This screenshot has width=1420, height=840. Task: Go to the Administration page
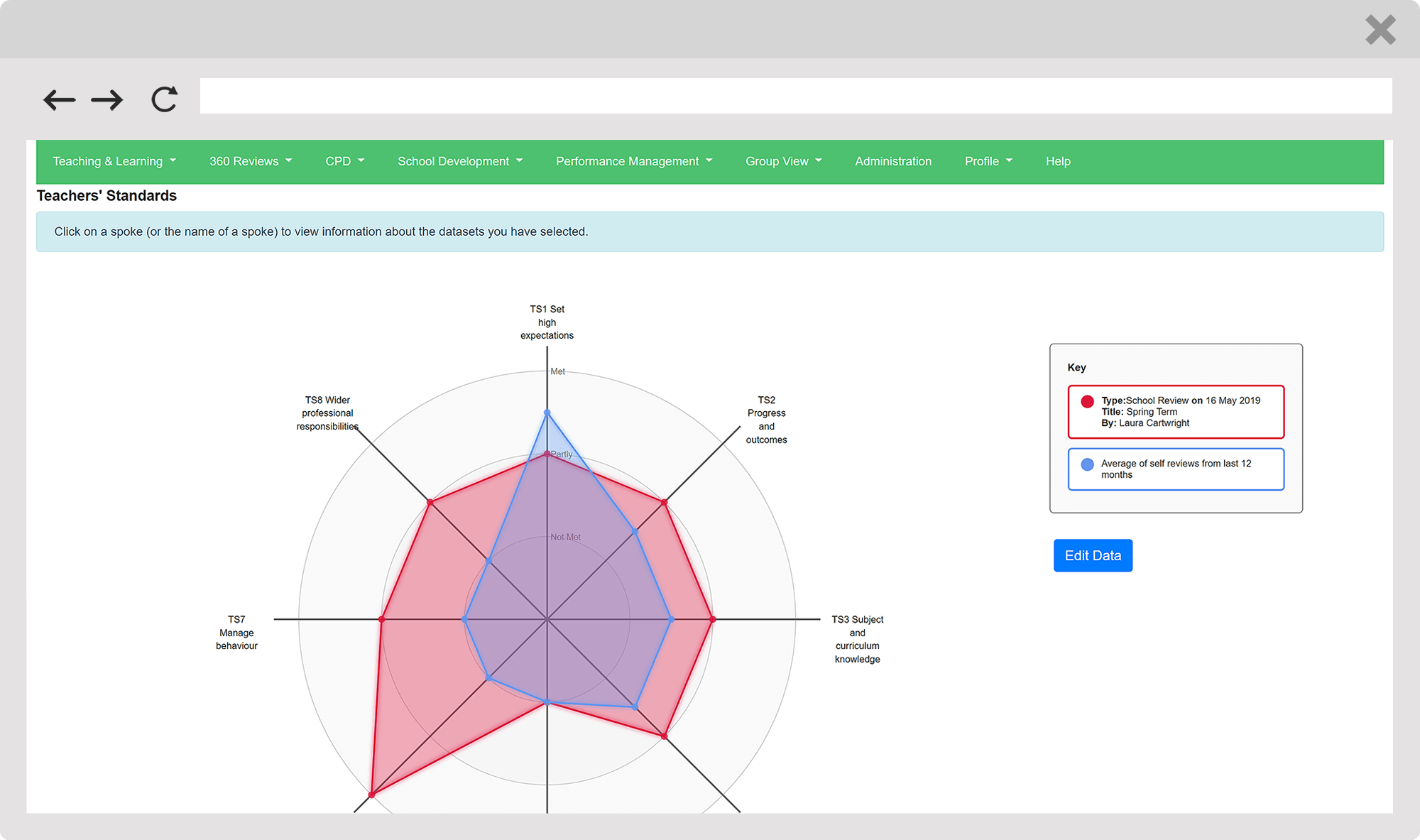893,161
